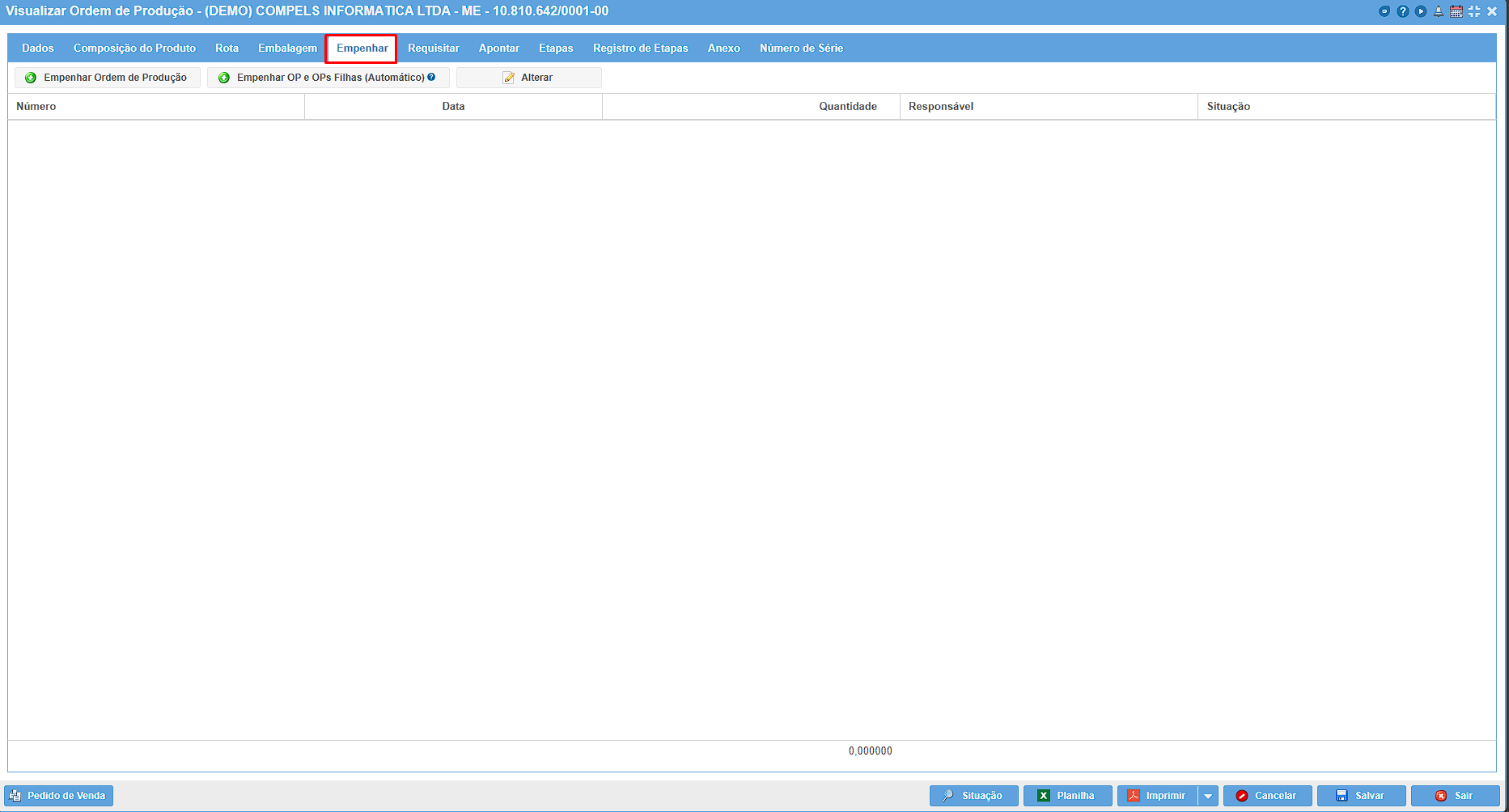Expand the Imprimir dropdown arrow

point(1208,796)
